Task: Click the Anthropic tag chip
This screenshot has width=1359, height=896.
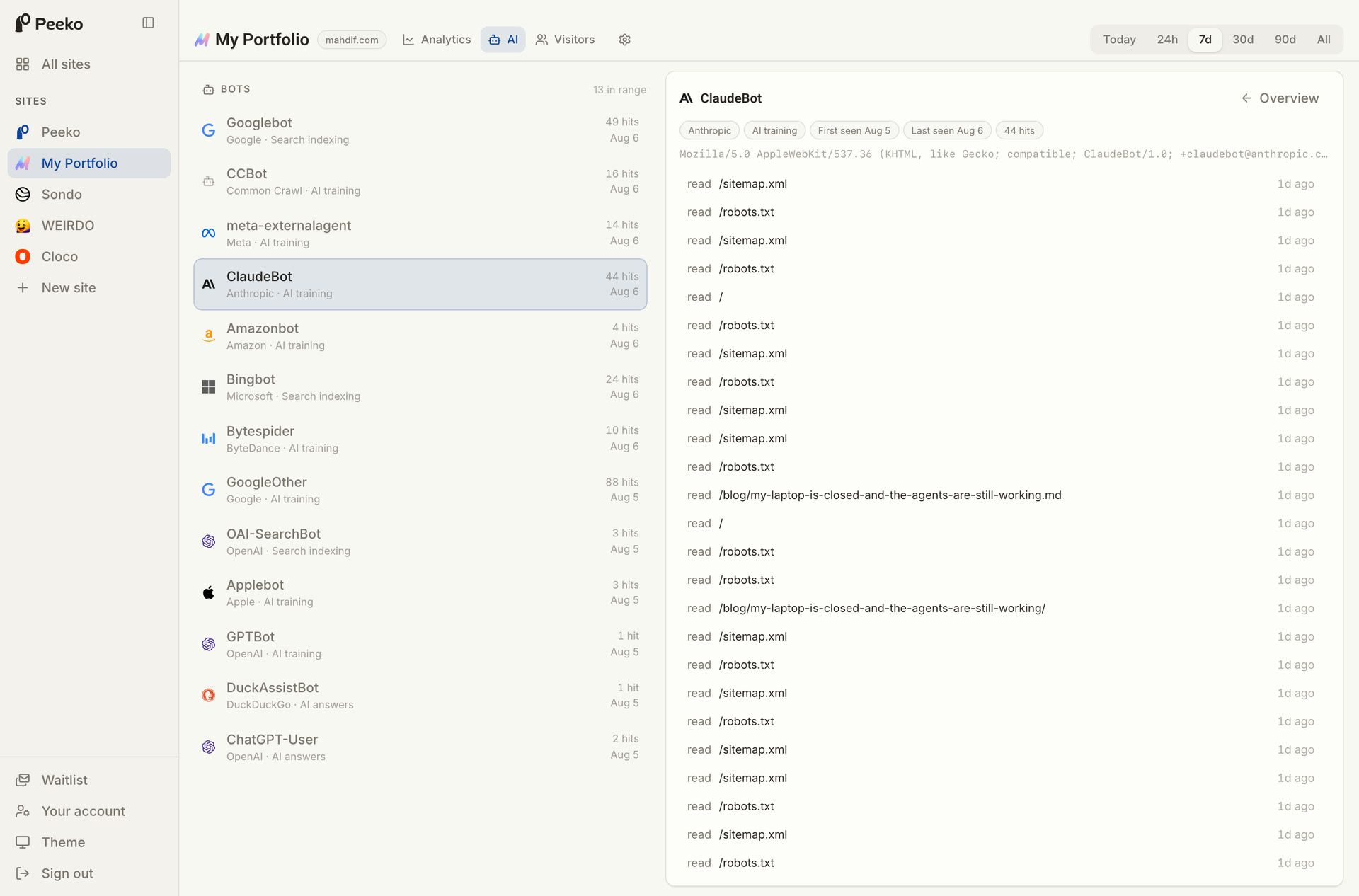Action: pyautogui.click(x=709, y=130)
